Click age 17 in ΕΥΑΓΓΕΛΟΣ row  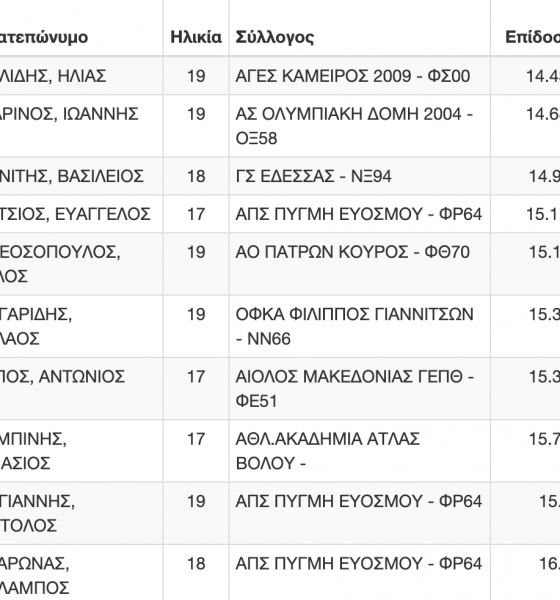click(x=196, y=214)
